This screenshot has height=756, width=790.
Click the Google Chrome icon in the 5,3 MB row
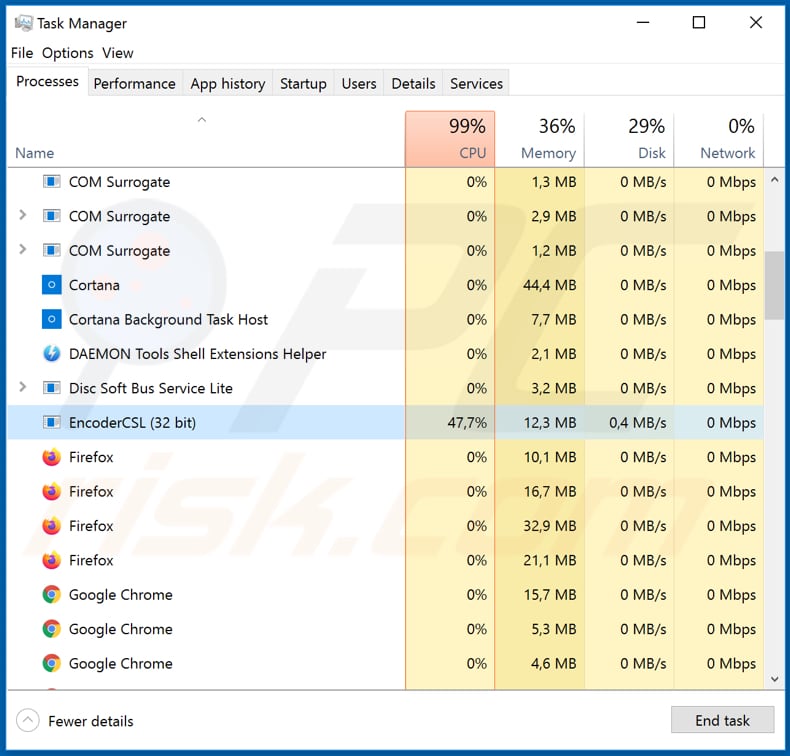pos(51,629)
